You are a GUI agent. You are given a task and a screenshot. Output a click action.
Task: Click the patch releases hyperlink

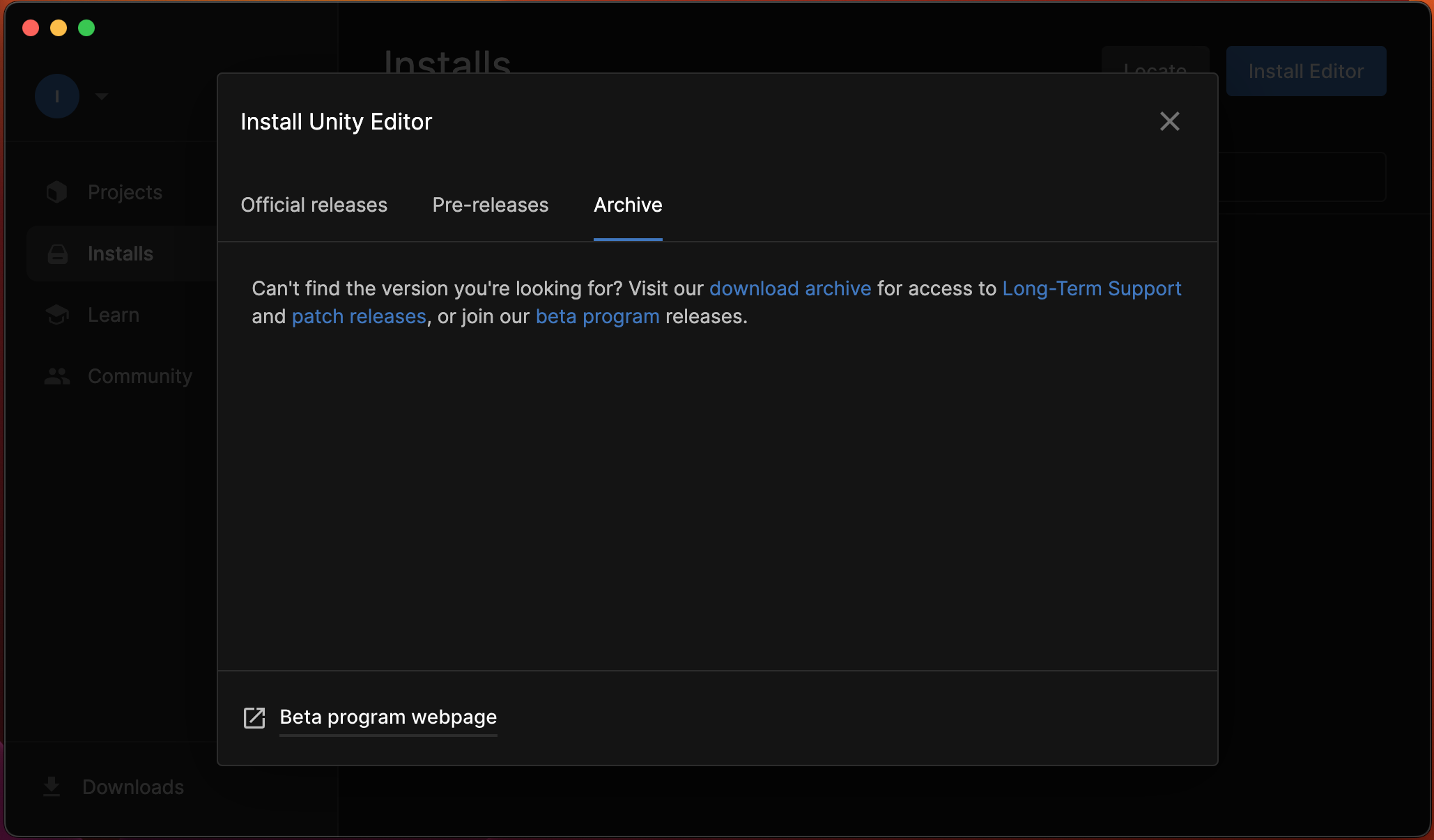click(x=359, y=316)
